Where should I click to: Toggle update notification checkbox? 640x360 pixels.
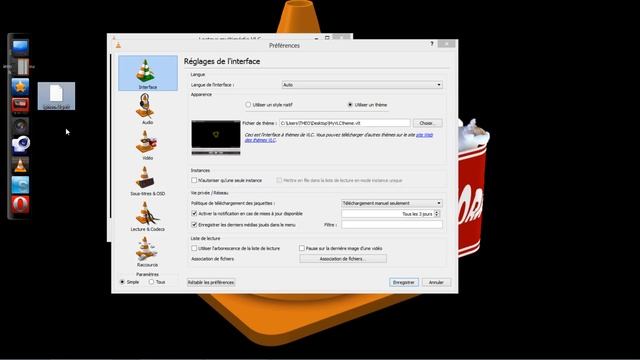[x=194, y=213]
